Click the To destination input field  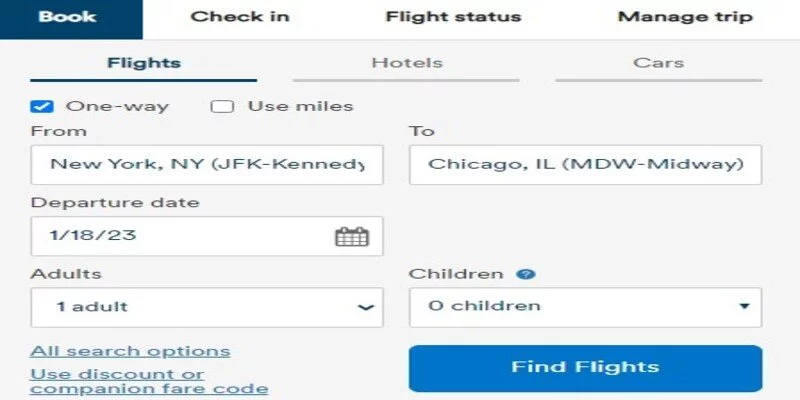click(x=585, y=165)
